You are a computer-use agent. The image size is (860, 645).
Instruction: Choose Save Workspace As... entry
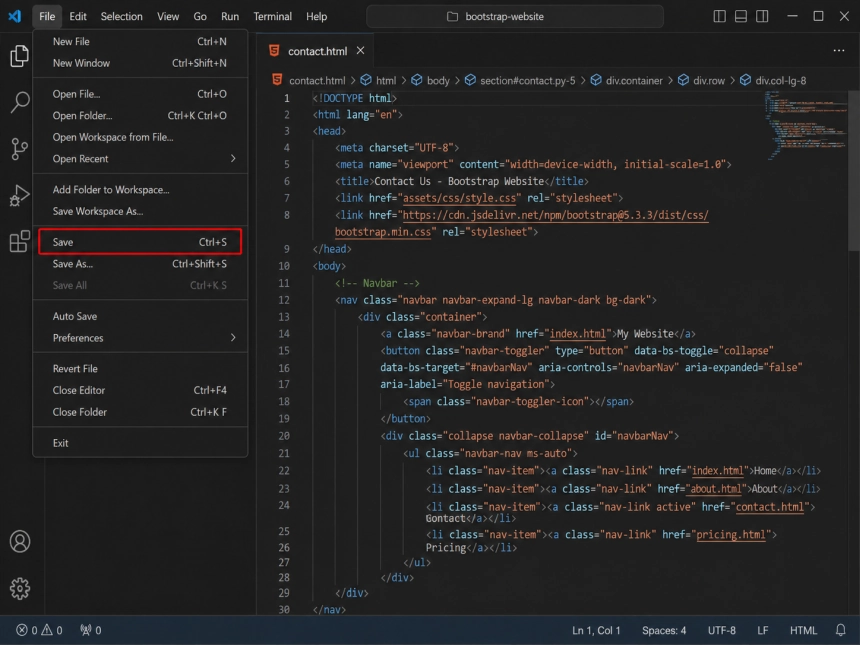pos(140,211)
